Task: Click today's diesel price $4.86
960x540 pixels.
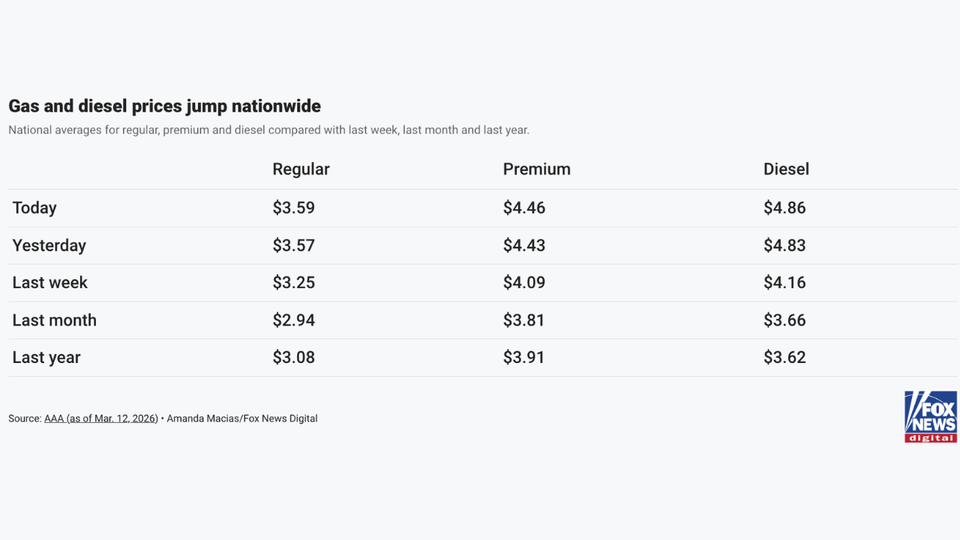Action: click(x=784, y=208)
